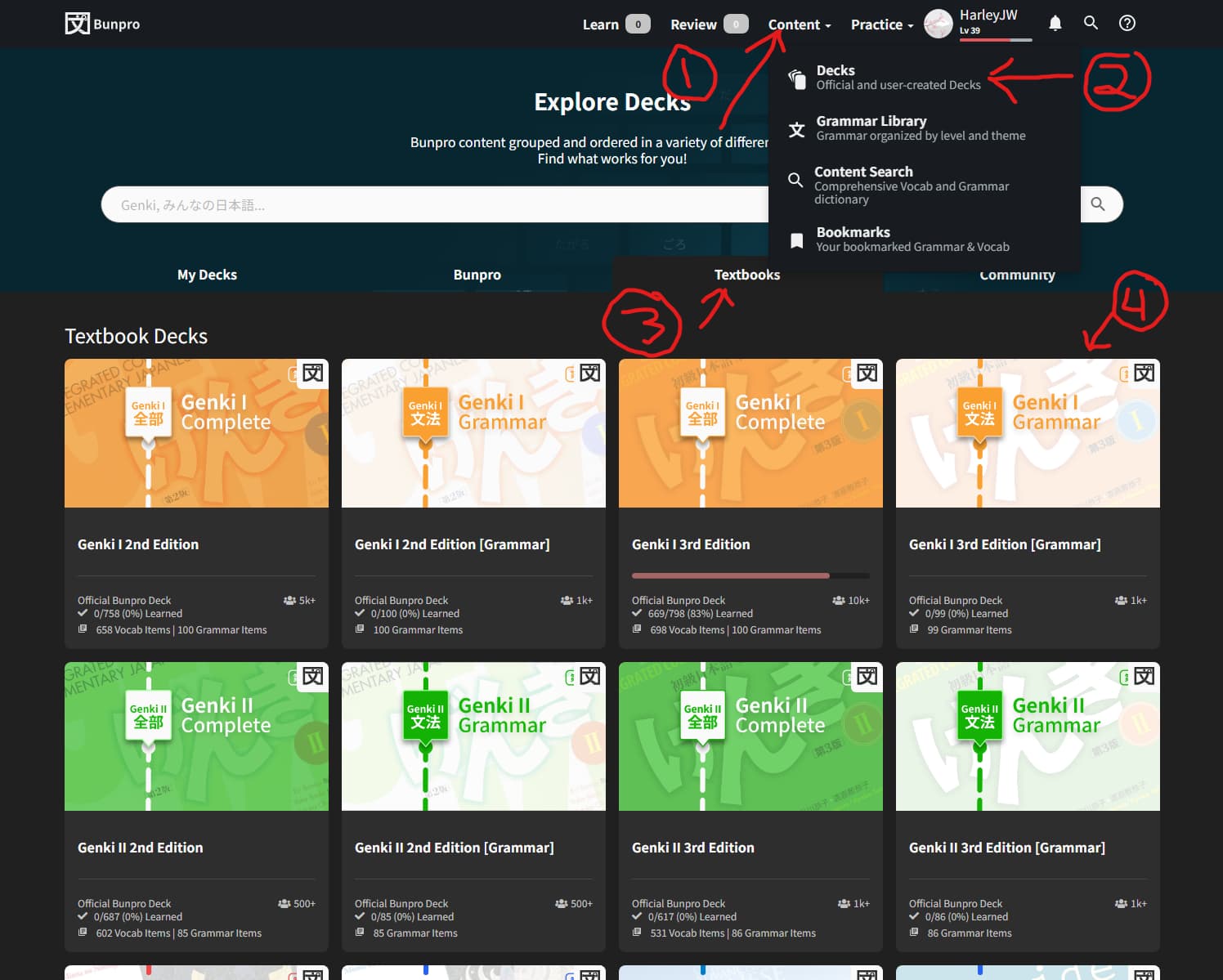The width and height of the screenshot is (1223, 980).
Task: Open the notifications bell
Action: point(1055,24)
